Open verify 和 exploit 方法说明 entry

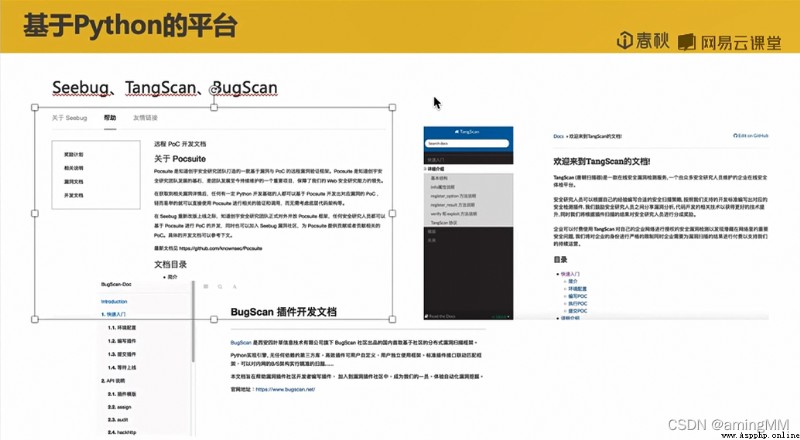tap(454, 214)
